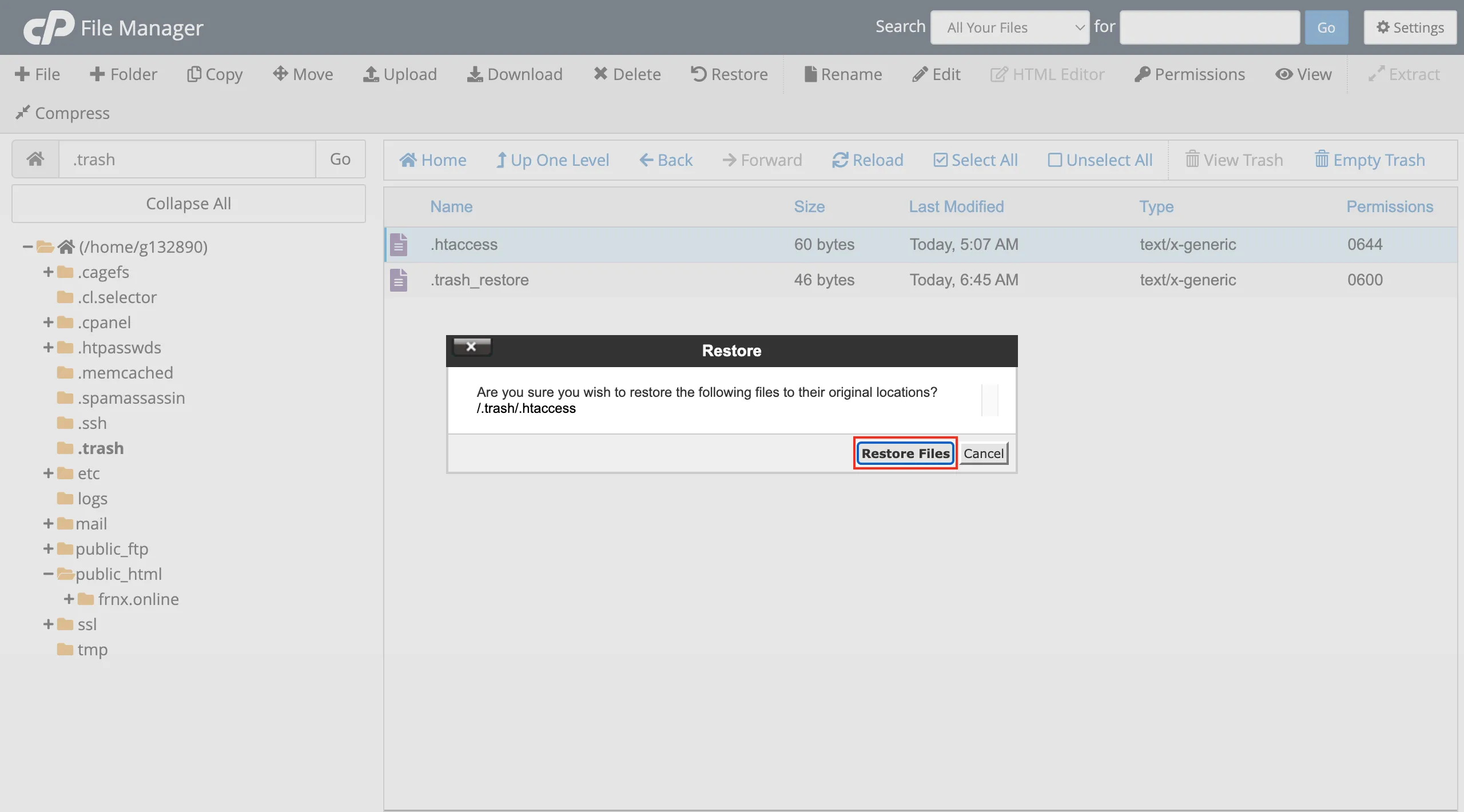Click the .htaccess file icon

coord(399,244)
